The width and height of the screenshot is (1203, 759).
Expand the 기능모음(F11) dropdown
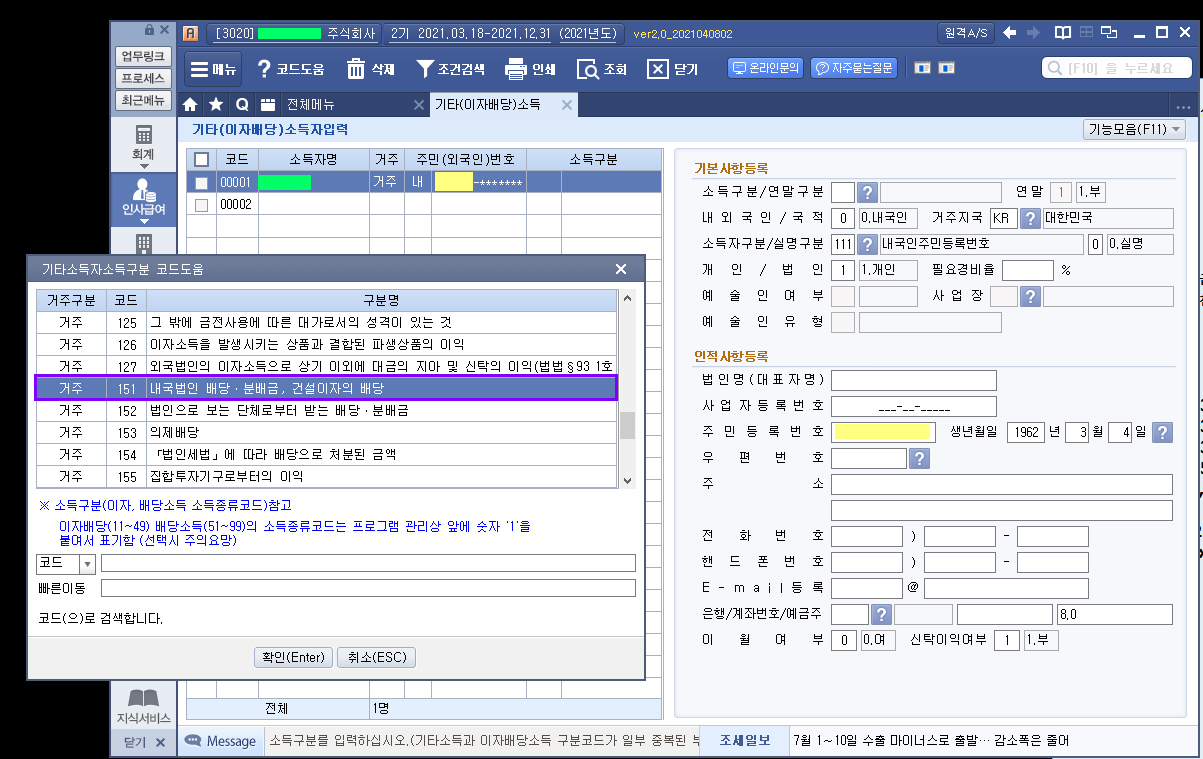click(1133, 130)
